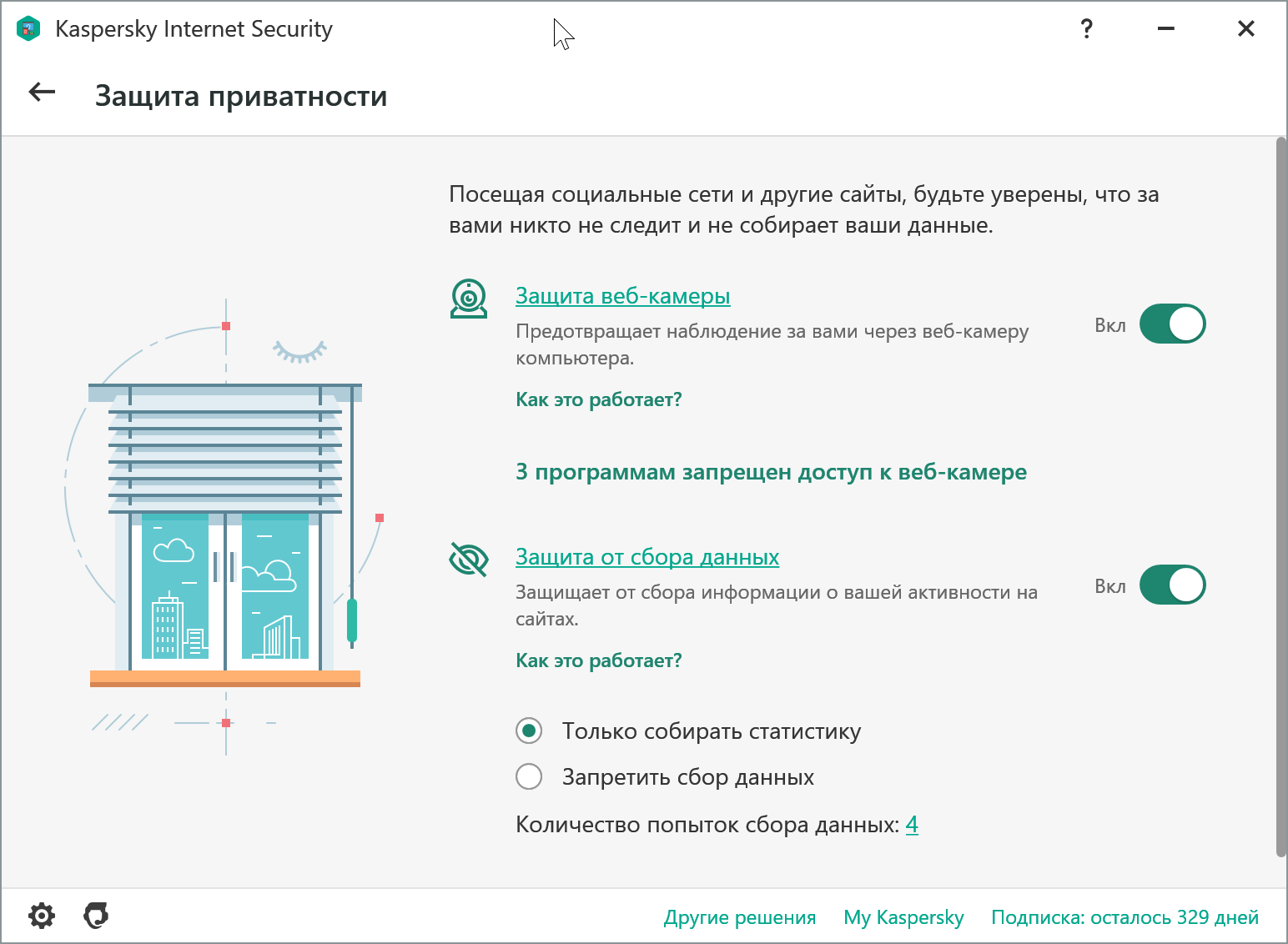1288x944 pixels.
Task: Go back using the arrow icon
Action: (42, 93)
